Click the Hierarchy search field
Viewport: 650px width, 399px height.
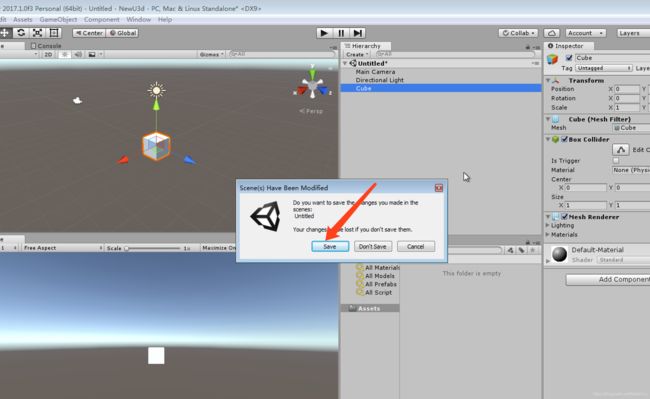pyautogui.click(x=455, y=54)
